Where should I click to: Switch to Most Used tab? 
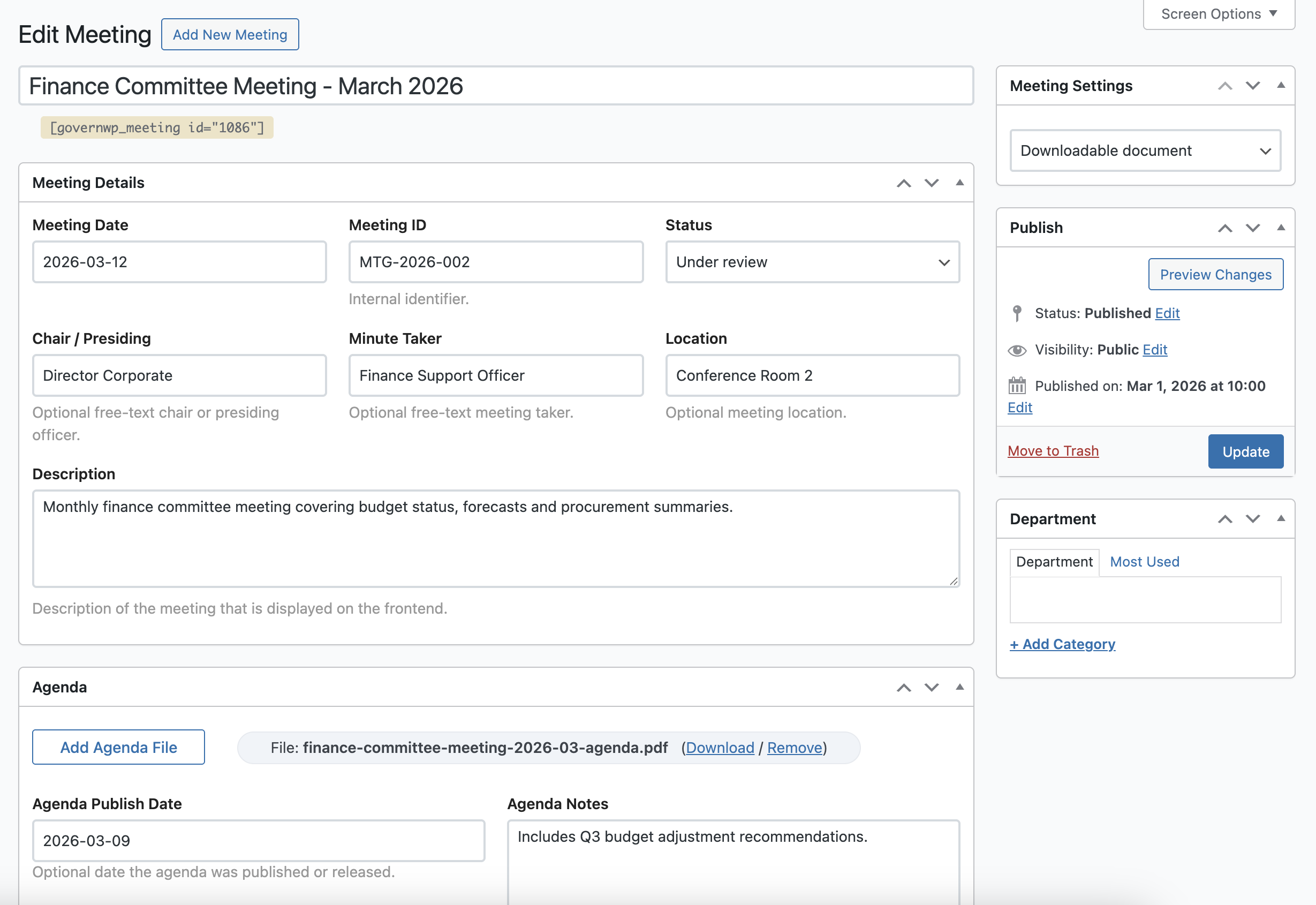pos(1144,562)
